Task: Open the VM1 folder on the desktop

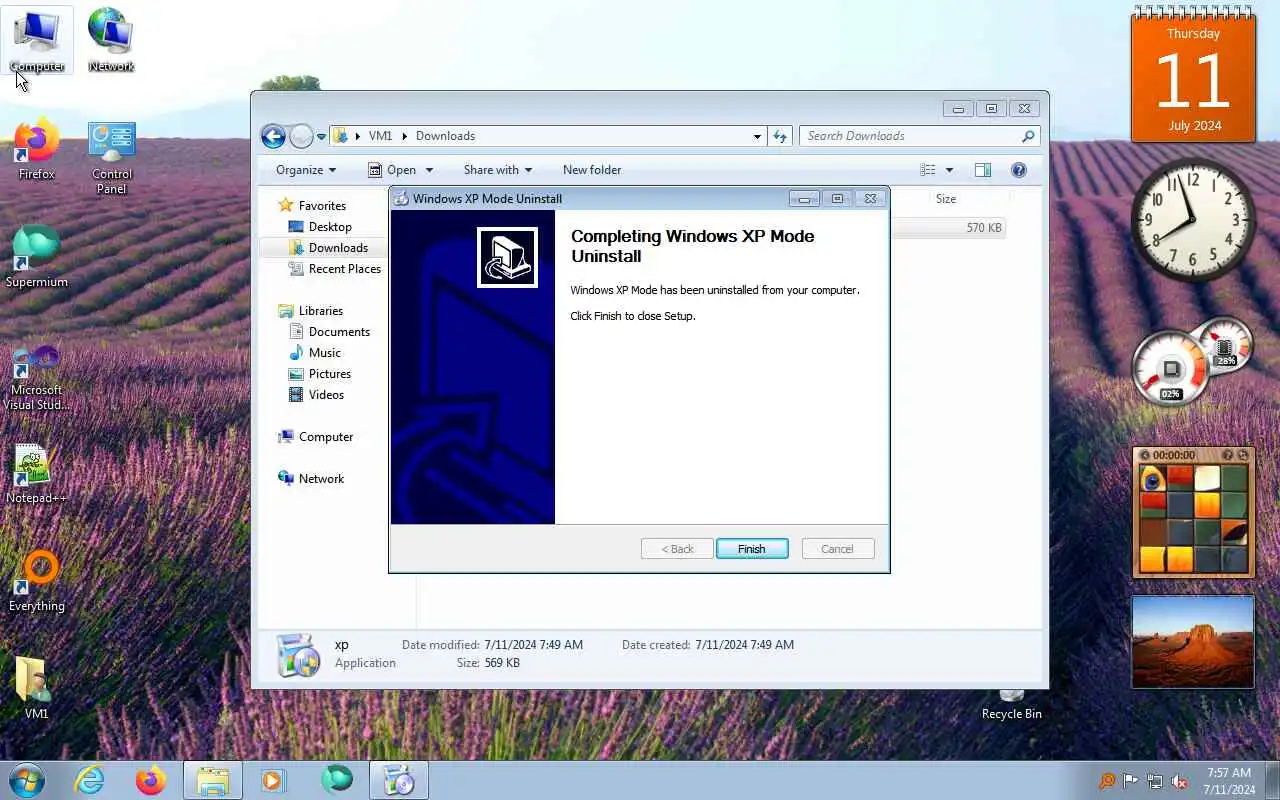Action: pyautogui.click(x=37, y=689)
